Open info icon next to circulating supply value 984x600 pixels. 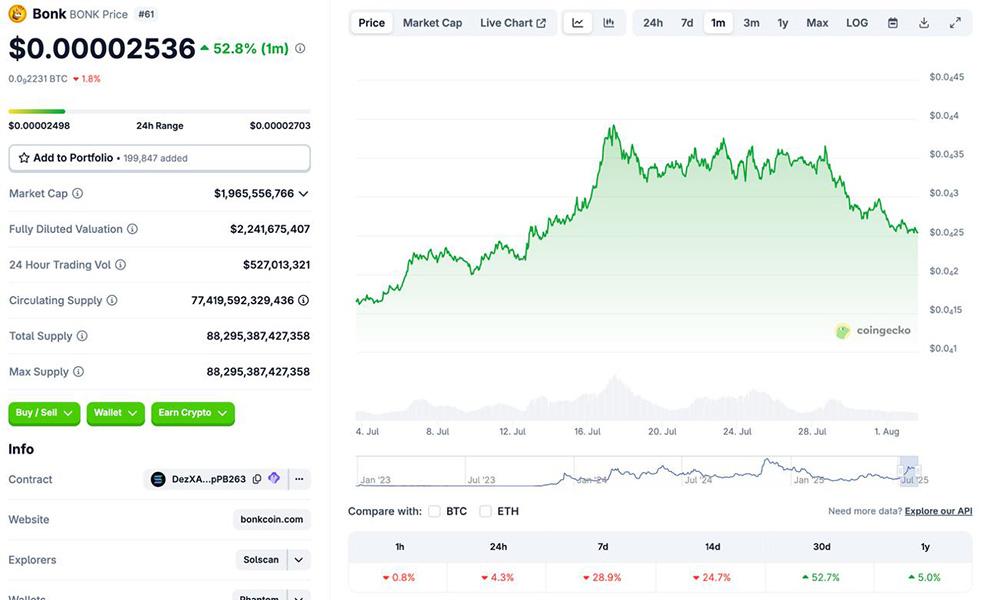(x=304, y=301)
